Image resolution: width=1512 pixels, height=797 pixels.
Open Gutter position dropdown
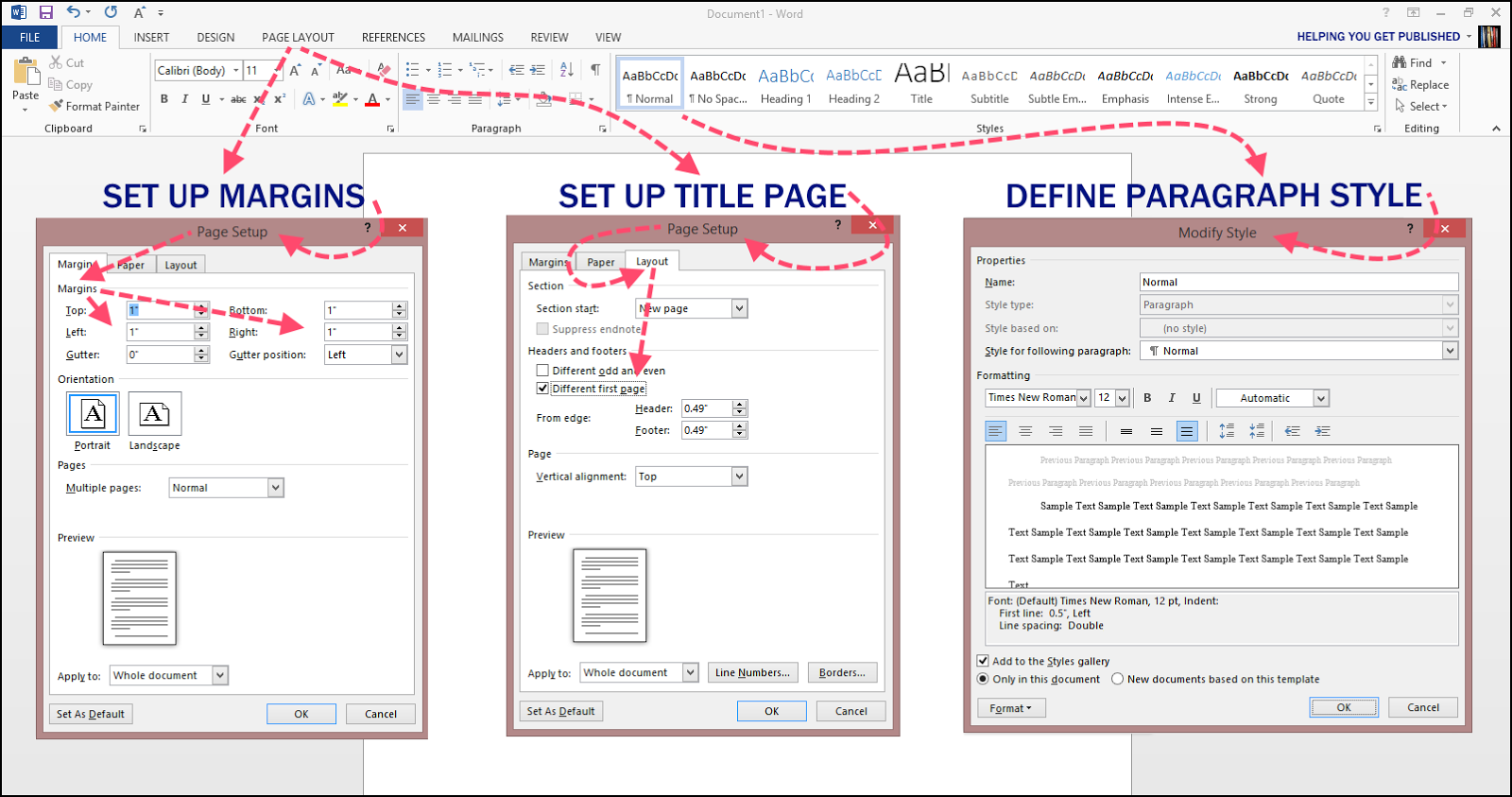400,355
